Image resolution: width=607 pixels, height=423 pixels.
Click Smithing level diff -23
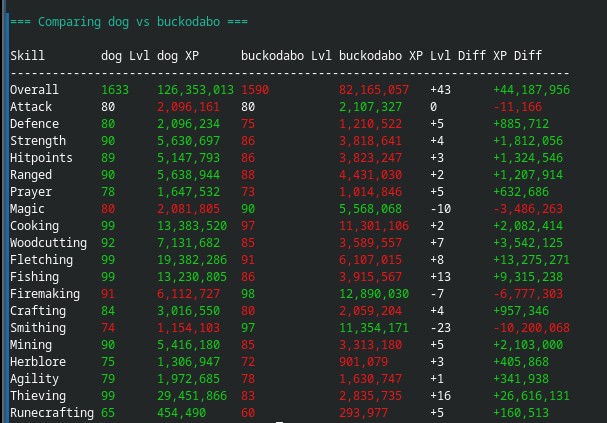pyautogui.click(x=441, y=328)
